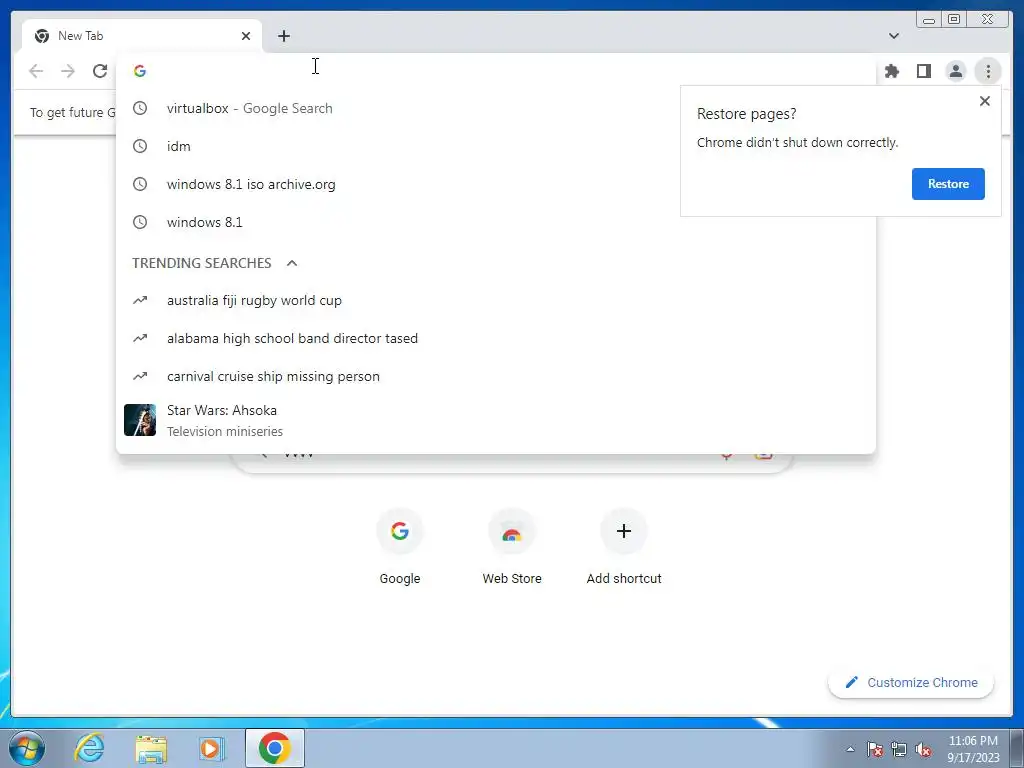Click the Star Wars Ahsoka thumbnail
This screenshot has width=1024, height=768.
coord(140,420)
